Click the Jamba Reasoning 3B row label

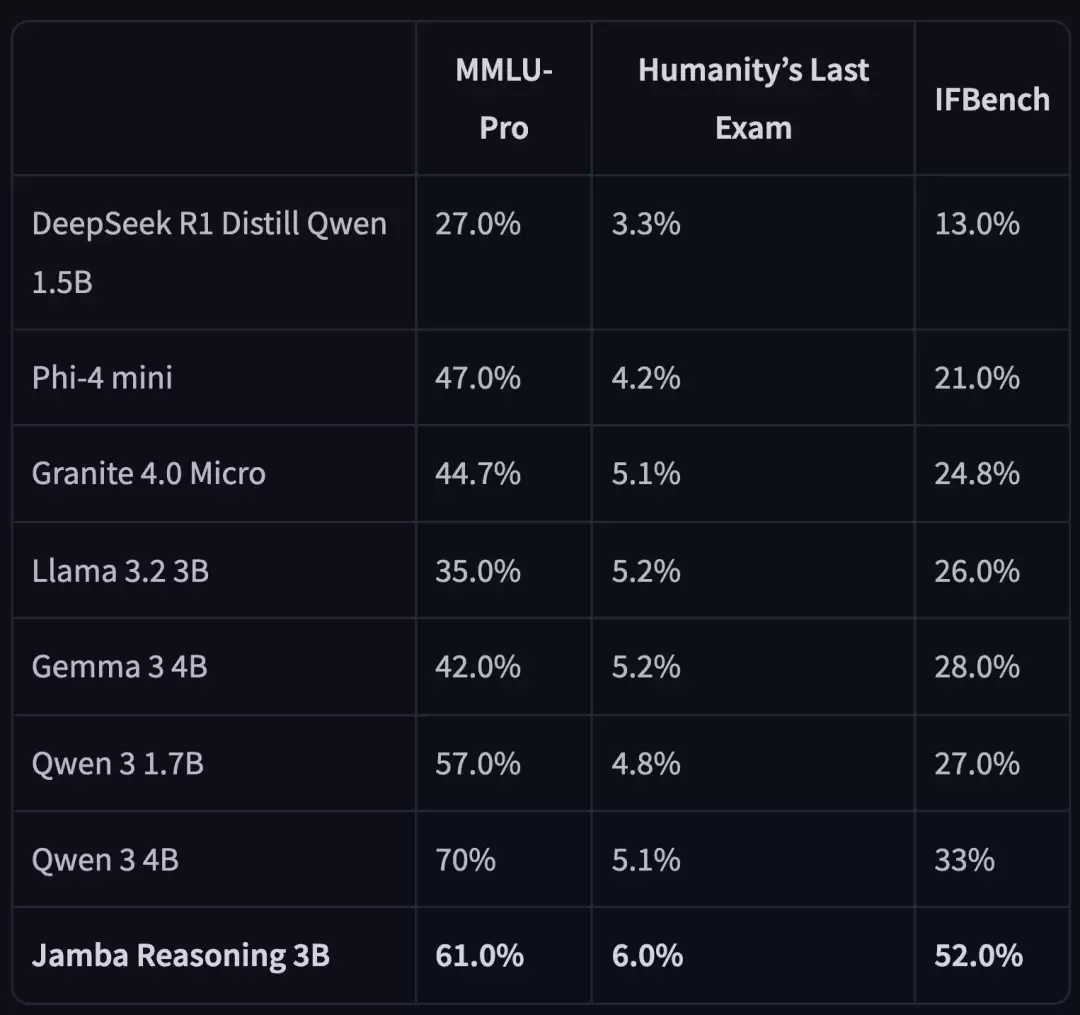tap(181, 955)
